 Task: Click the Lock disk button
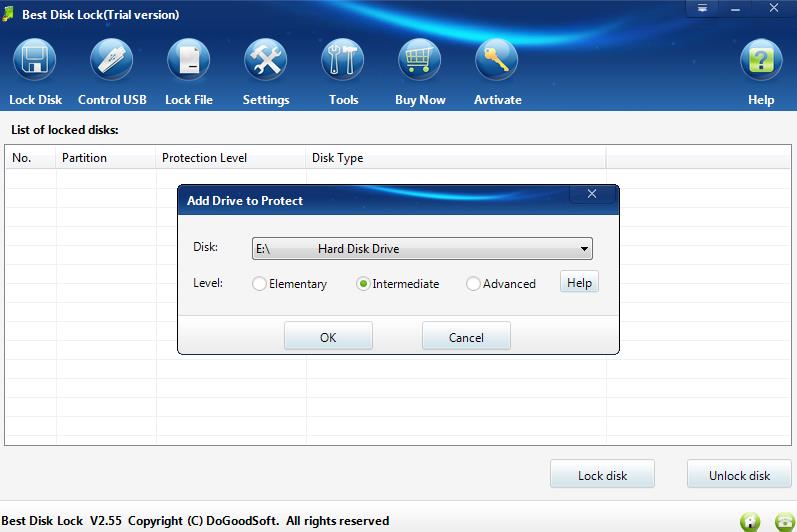602,475
